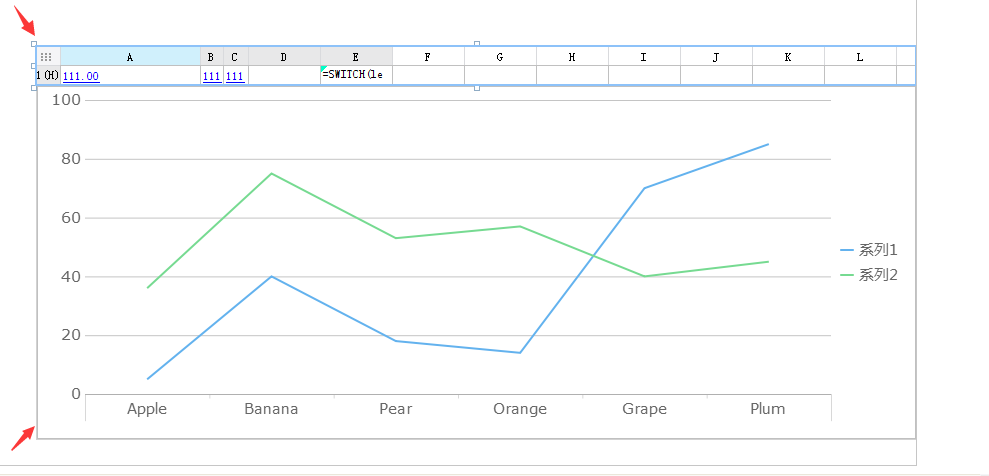The image size is (989, 476).
Task: Click the 111 link in cell B1
Action: click(x=211, y=76)
